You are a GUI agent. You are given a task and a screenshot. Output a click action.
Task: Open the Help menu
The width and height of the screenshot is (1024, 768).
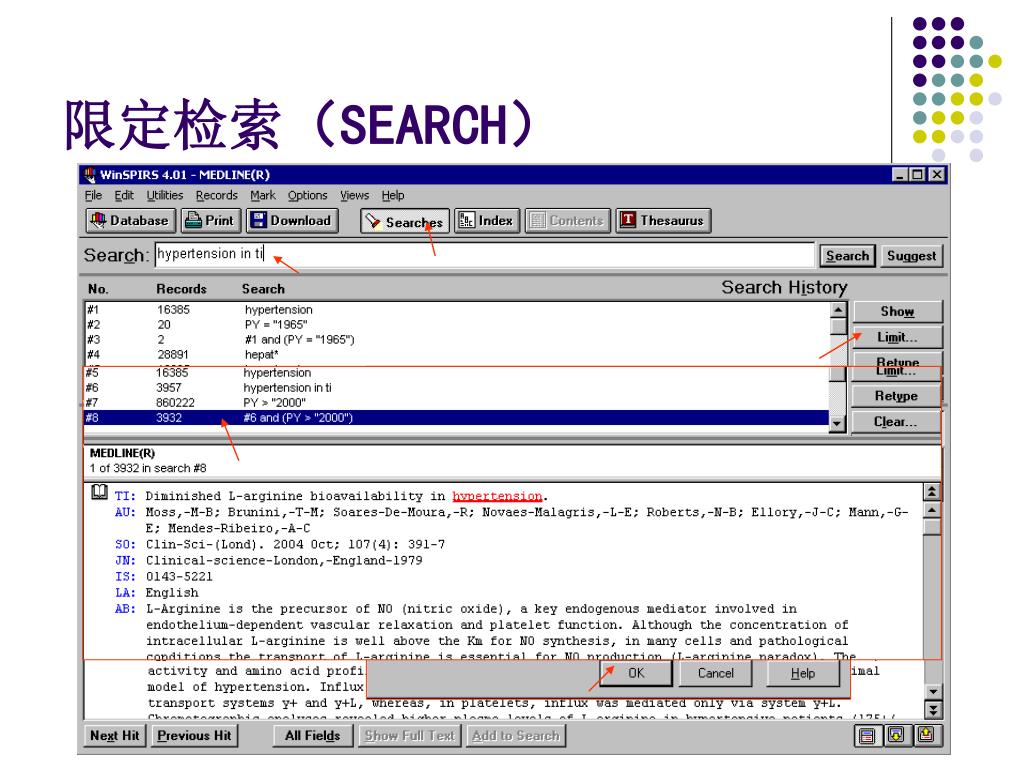point(393,195)
